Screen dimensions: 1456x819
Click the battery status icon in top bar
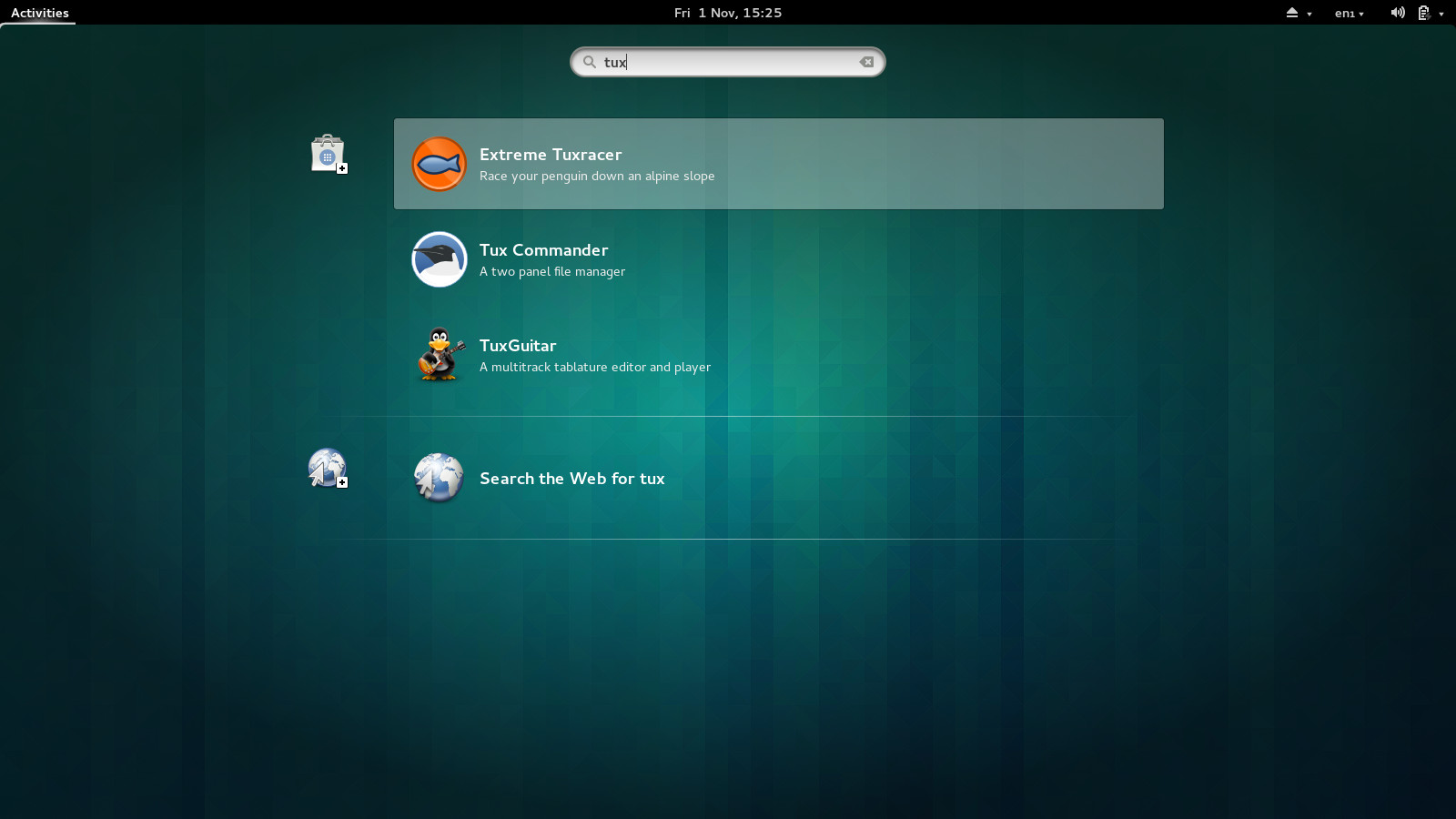pos(1422,13)
